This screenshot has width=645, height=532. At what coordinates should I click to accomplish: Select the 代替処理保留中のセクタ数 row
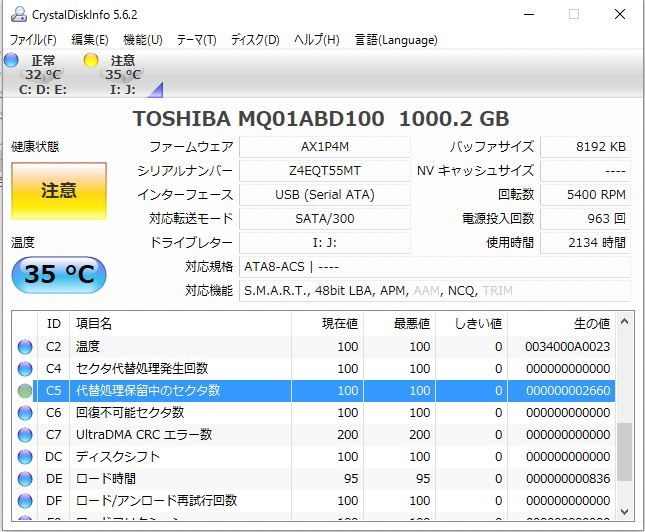[x=313, y=391]
